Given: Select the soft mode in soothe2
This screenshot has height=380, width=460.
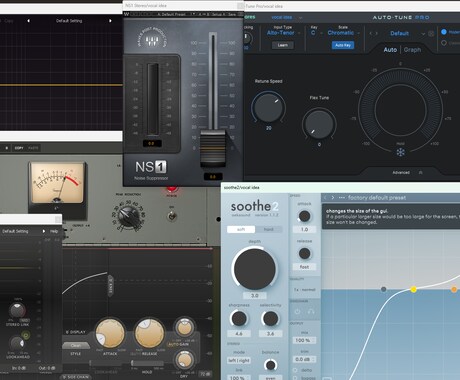Looking at the screenshot, I should 241,229.
